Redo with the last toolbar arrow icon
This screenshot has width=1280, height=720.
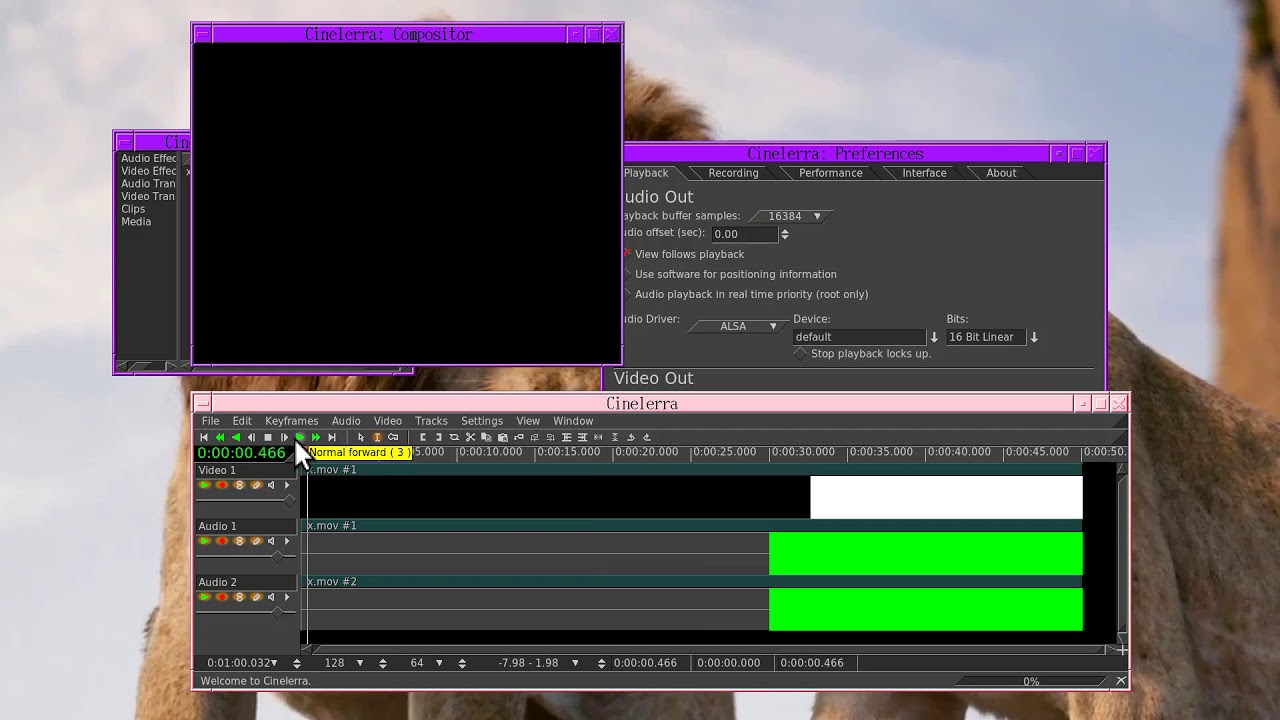pyautogui.click(x=647, y=437)
